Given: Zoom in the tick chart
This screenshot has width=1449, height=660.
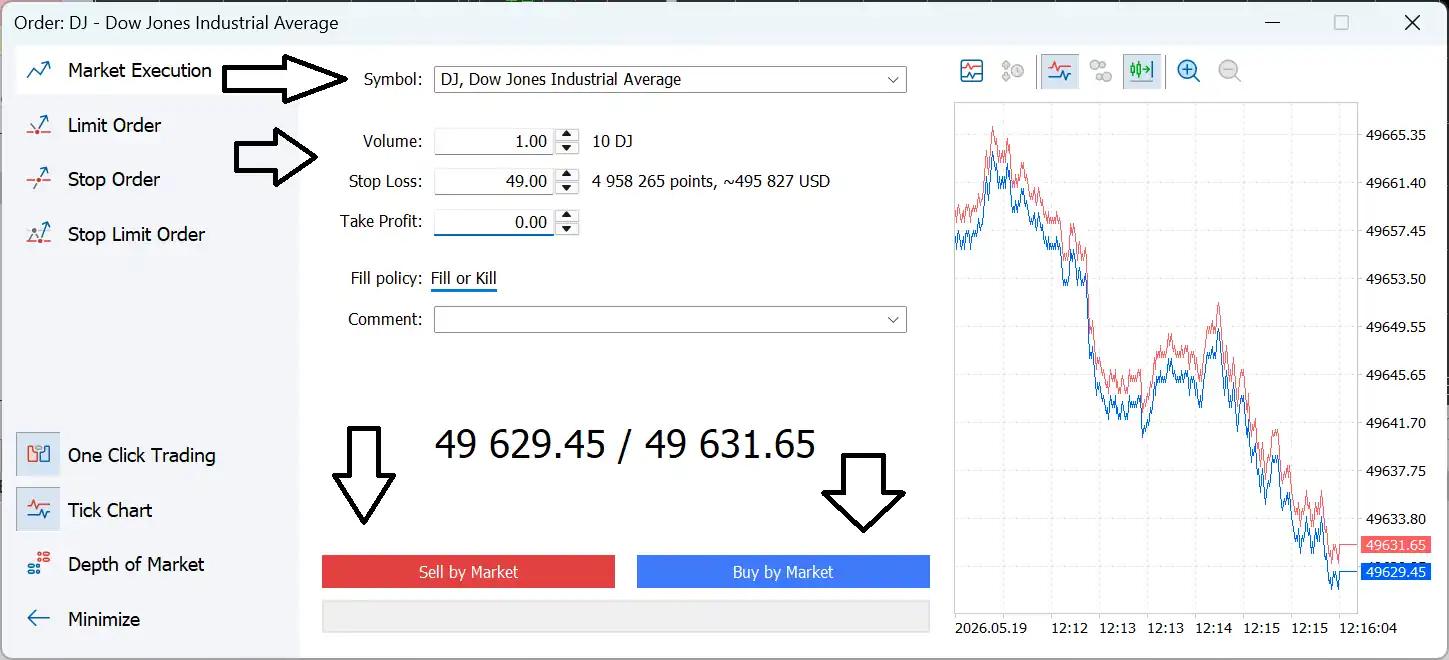Looking at the screenshot, I should coord(1188,71).
